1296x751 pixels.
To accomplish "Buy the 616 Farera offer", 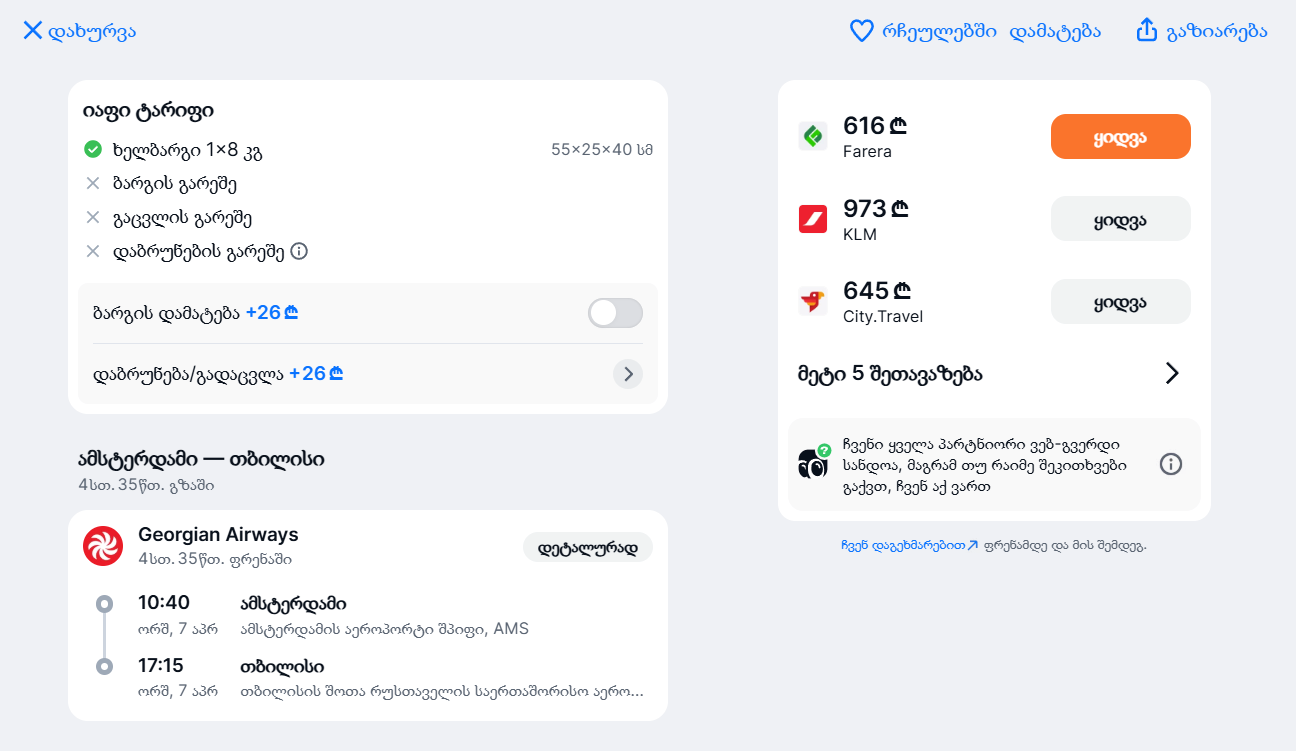I will tap(1121, 136).
